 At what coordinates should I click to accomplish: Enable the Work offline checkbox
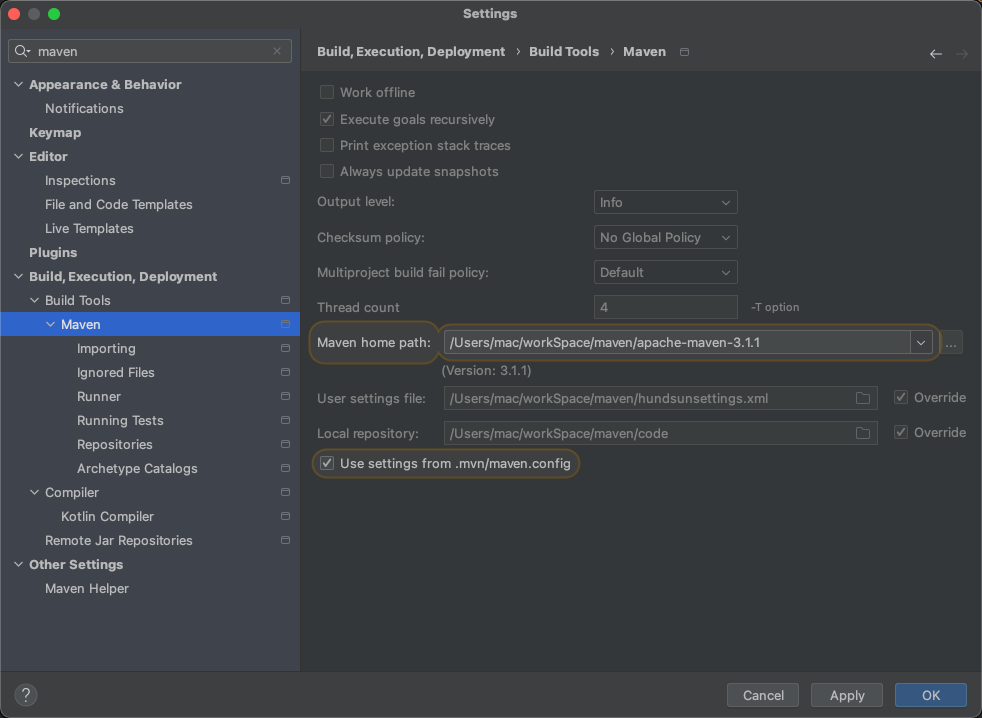point(327,92)
